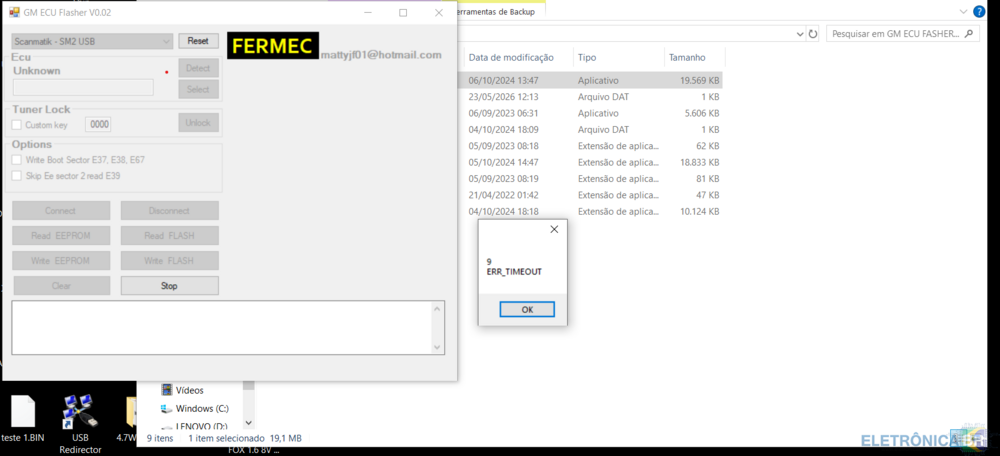Select the file row dated 05/09/2023 08:18
Image resolution: width=1000 pixels, height=456 pixels.
pyautogui.click(x=590, y=146)
